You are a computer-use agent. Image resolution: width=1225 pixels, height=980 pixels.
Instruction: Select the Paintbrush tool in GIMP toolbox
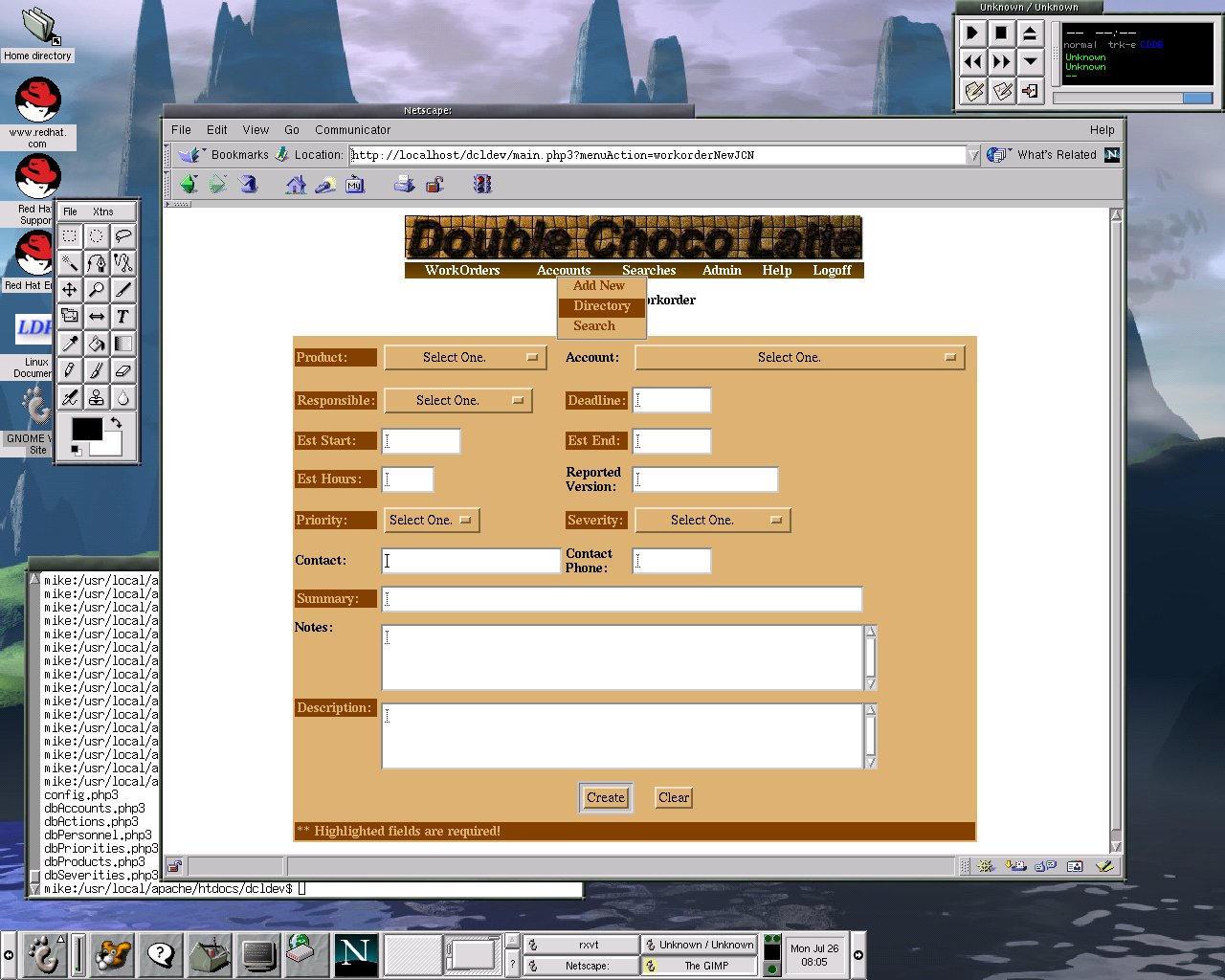tap(97, 369)
